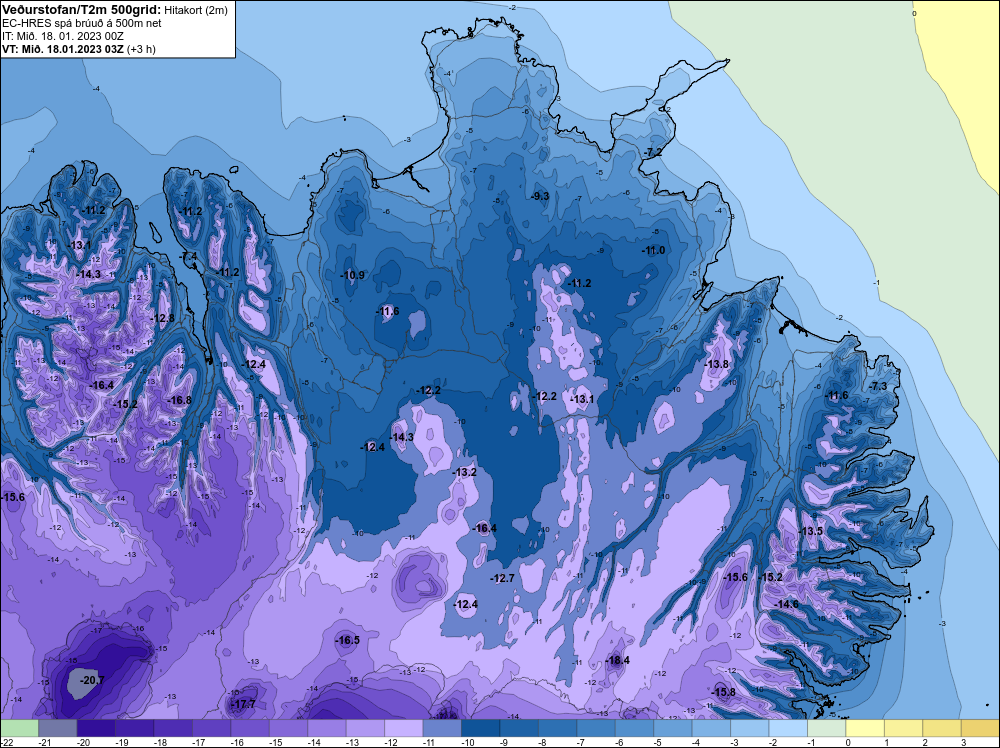The height and width of the screenshot is (748, 1000).
Task: Click the -14 violet legend swatch
Action: (x=327, y=728)
